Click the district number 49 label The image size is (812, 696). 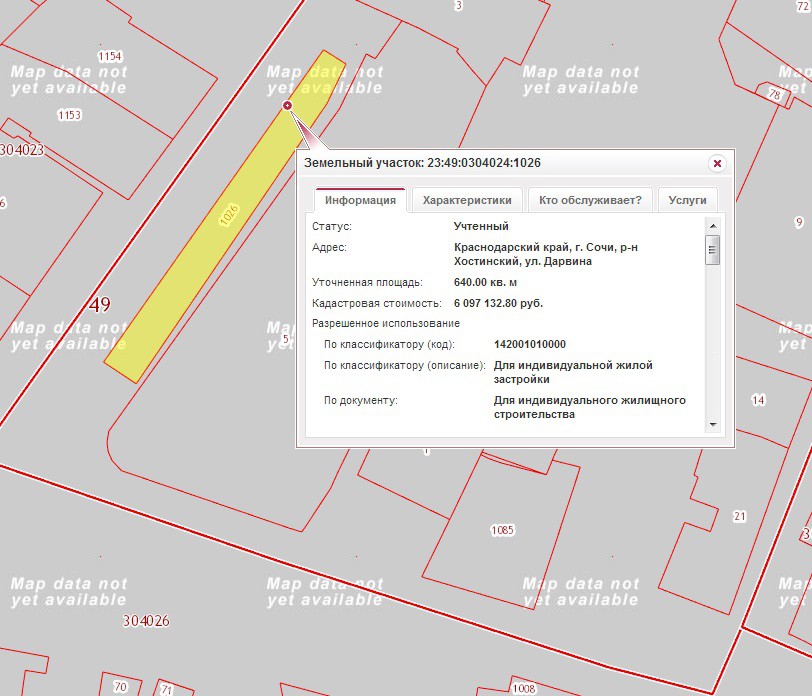(x=99, y=304)
